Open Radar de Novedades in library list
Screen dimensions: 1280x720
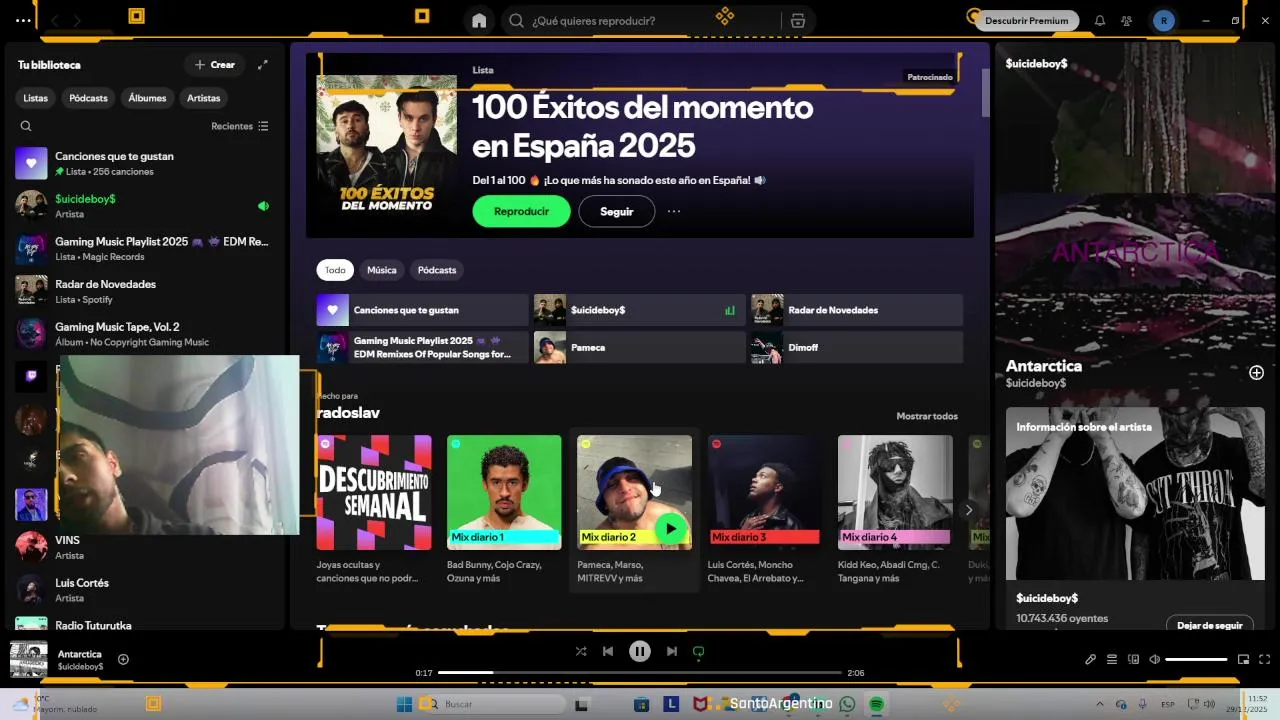point(145,291)
